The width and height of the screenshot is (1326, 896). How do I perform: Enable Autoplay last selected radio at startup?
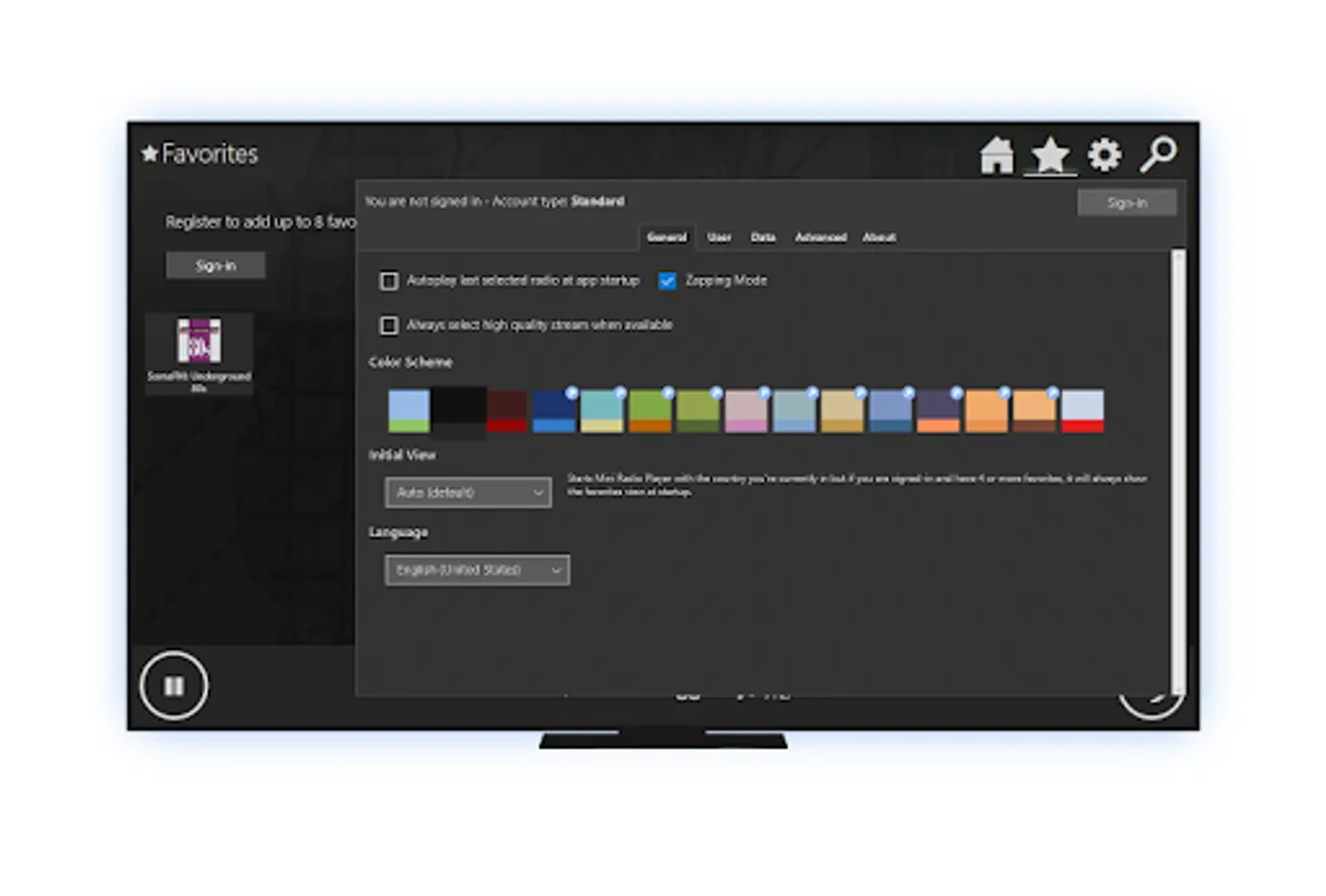389,282
